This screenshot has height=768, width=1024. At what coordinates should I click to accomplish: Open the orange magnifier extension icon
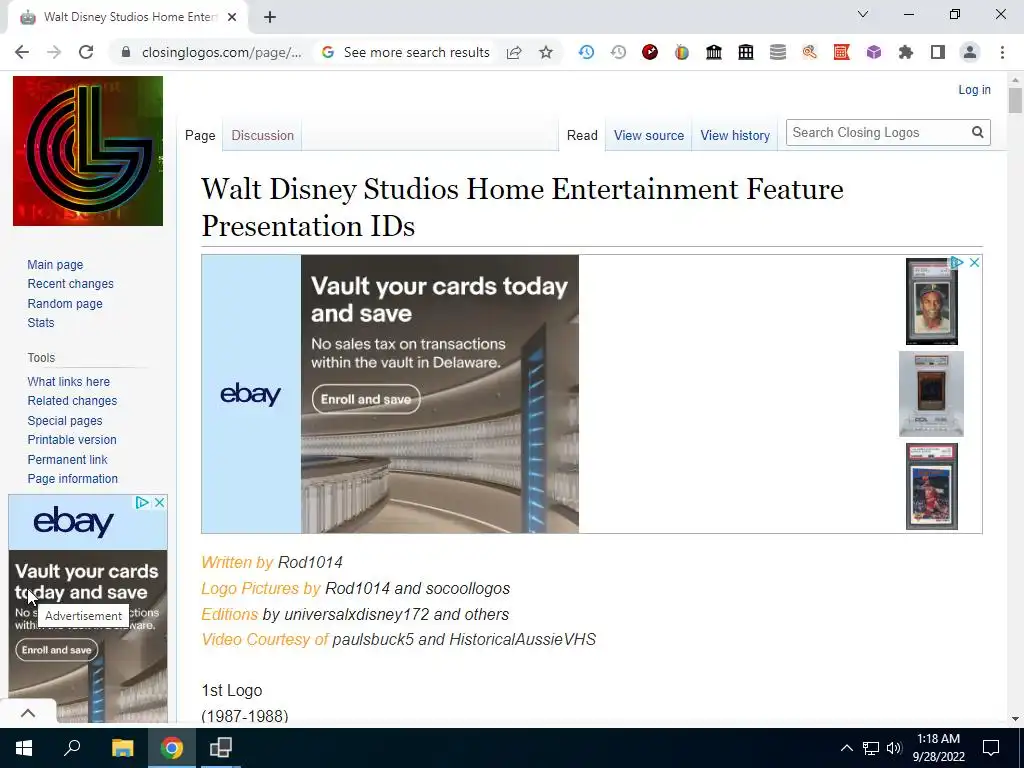tap(810, 52)
